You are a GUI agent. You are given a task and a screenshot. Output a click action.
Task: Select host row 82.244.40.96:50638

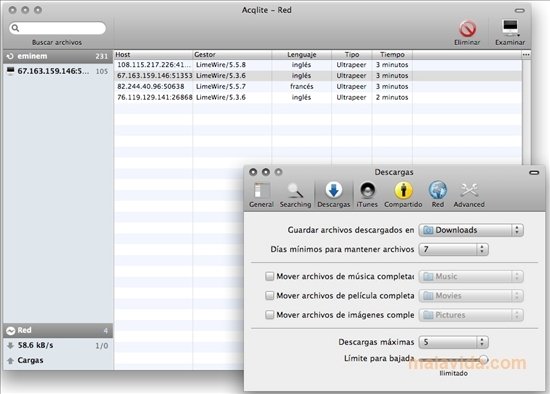(318, 87)
